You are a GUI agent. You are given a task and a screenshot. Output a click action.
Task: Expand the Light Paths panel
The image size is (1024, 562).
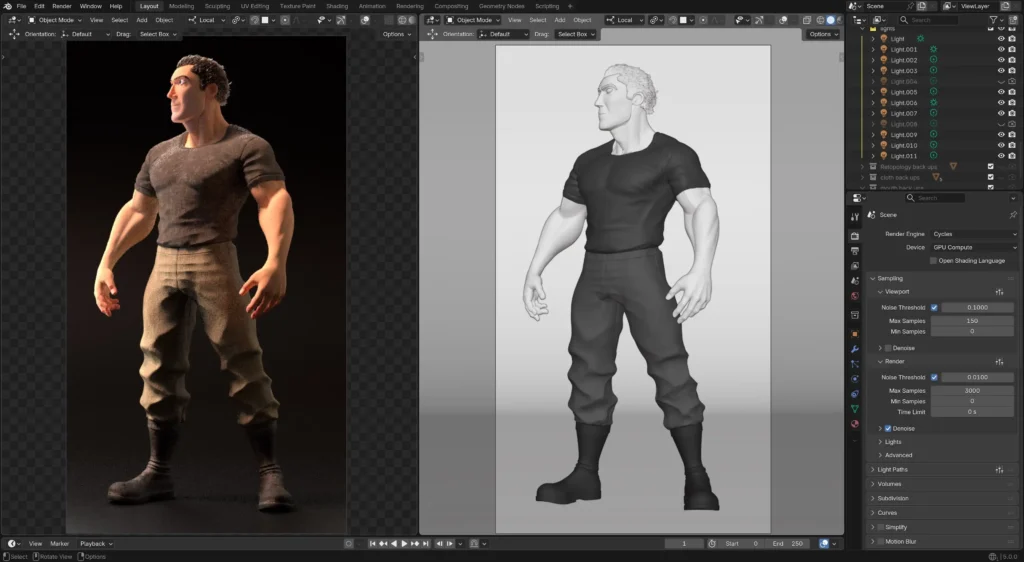click(x=892, y=470)
